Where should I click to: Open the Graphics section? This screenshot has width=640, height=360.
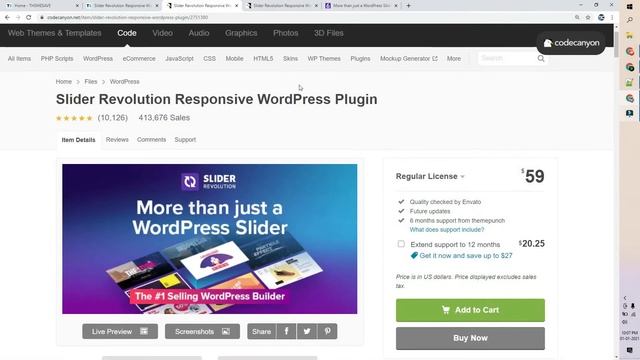point(241,33)
